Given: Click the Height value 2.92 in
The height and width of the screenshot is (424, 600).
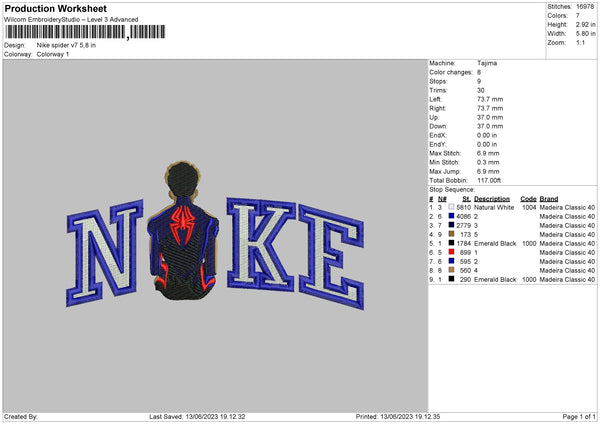Looking at the screenshot, I should 585,24.
